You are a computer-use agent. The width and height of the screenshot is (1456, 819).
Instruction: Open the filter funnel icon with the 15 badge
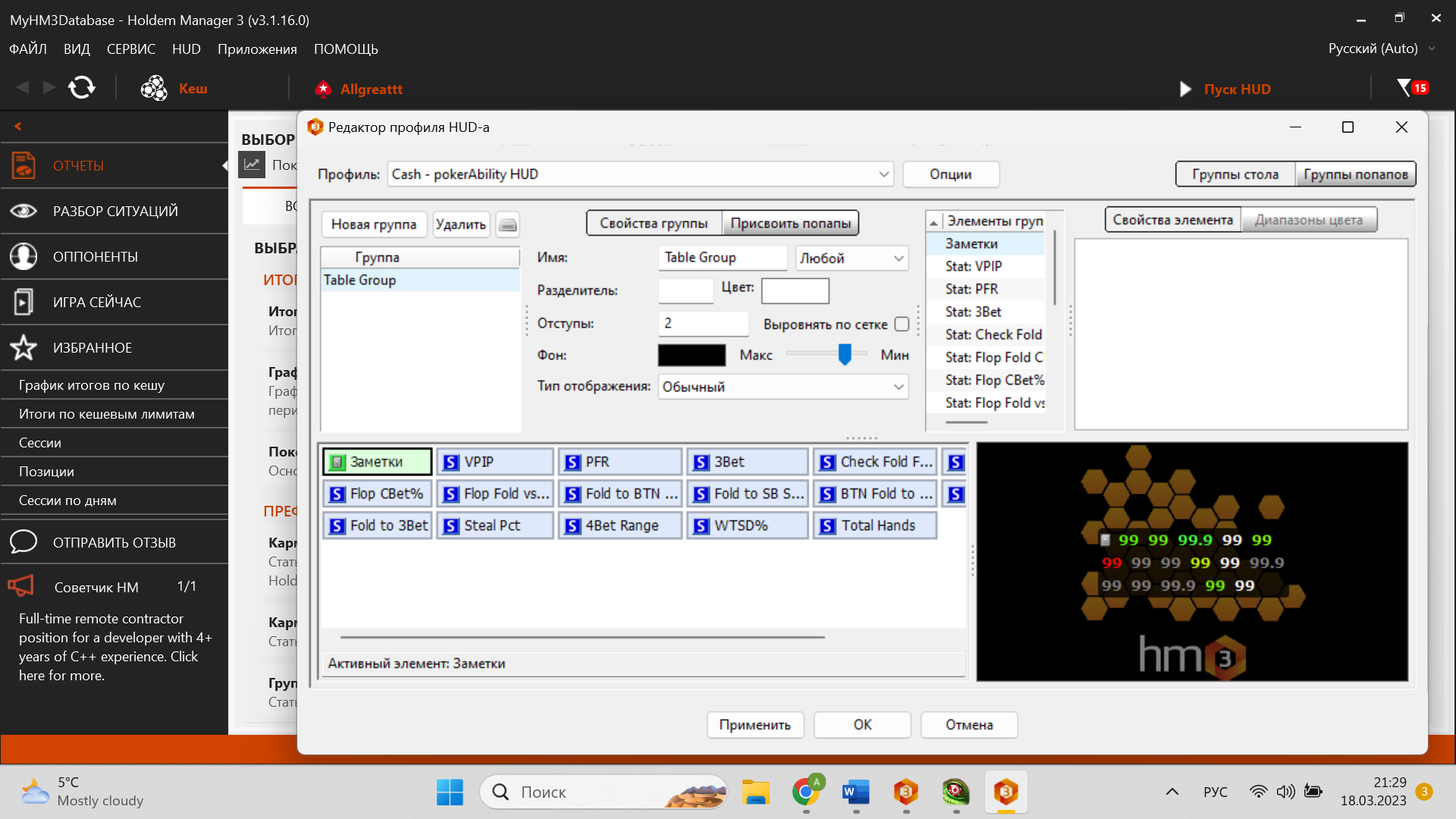1412,88
